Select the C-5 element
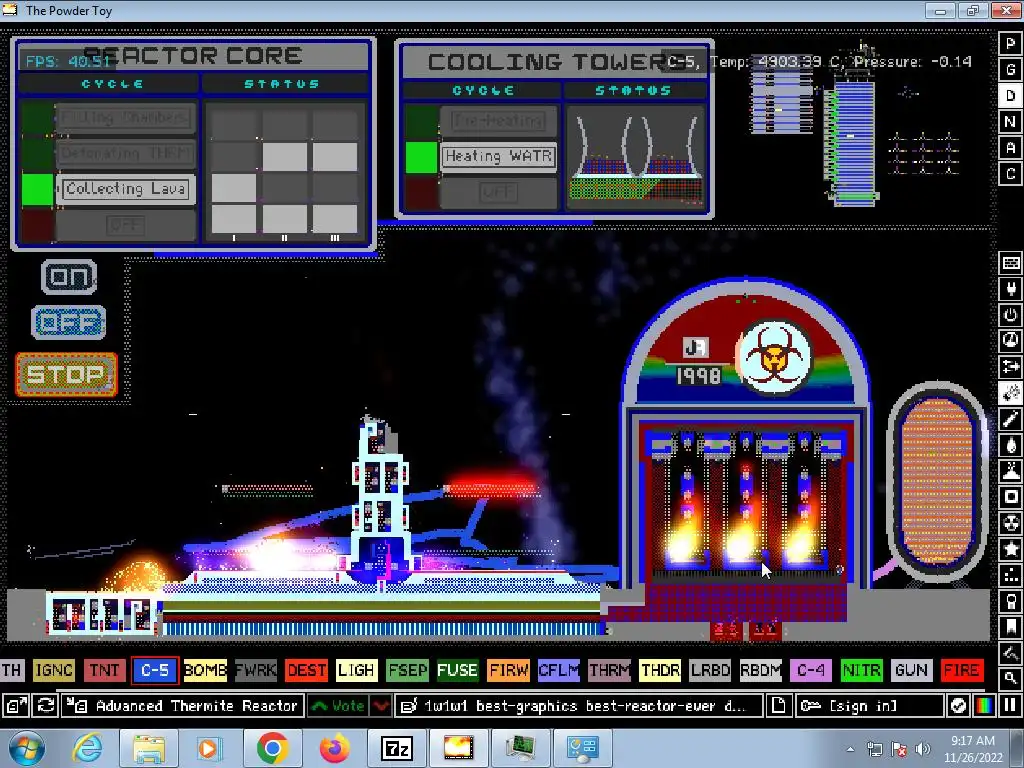Viewport: 1024px width, 768px height. coord(155,671)
